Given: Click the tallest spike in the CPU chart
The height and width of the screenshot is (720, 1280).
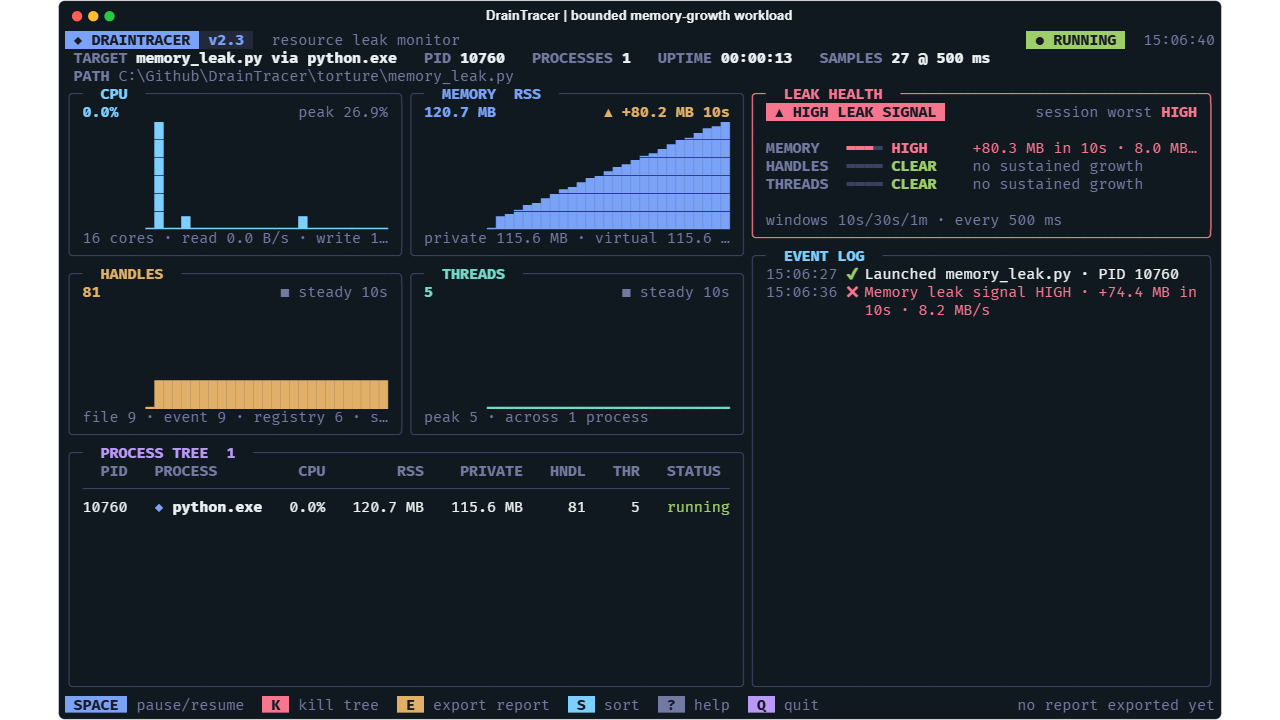Looking at the screenshot, I should coord(159,175).
